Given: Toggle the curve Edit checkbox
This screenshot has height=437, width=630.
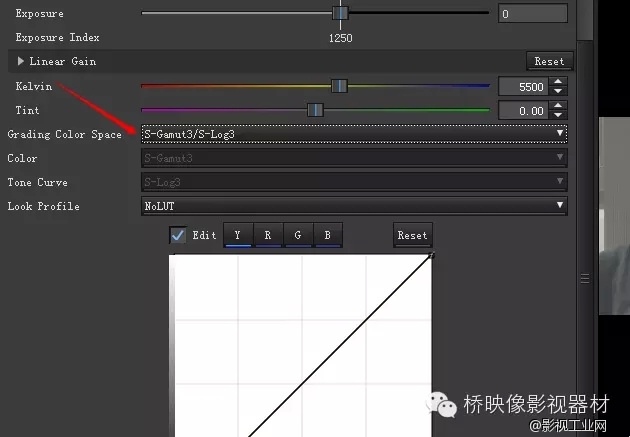Looking at the screenshot, I should click(x=178, y=235).
